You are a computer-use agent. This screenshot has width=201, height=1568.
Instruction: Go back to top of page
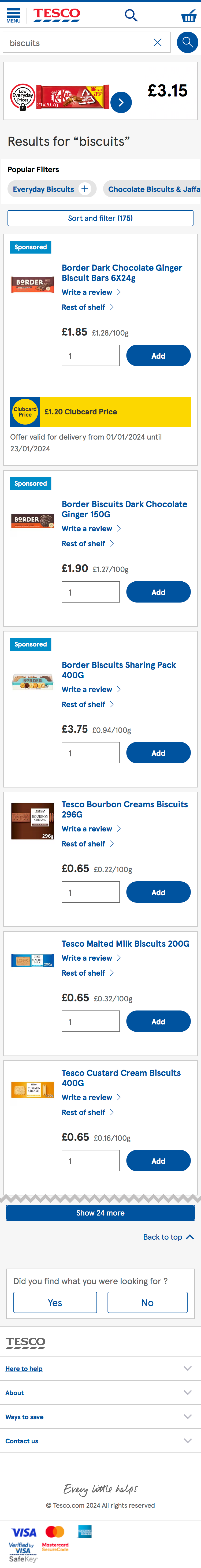point(168,1237)
